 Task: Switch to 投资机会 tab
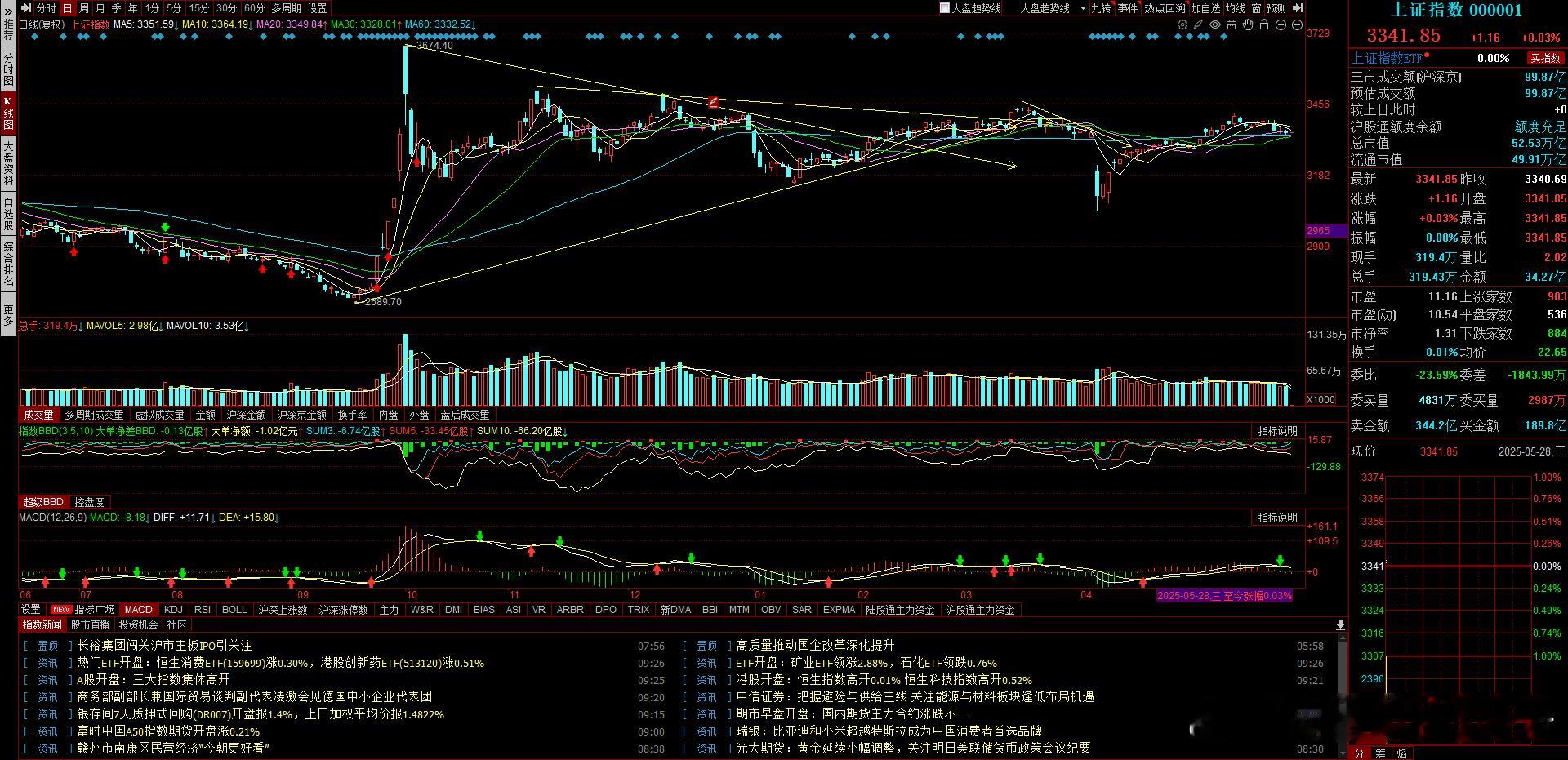click(138, 624)
